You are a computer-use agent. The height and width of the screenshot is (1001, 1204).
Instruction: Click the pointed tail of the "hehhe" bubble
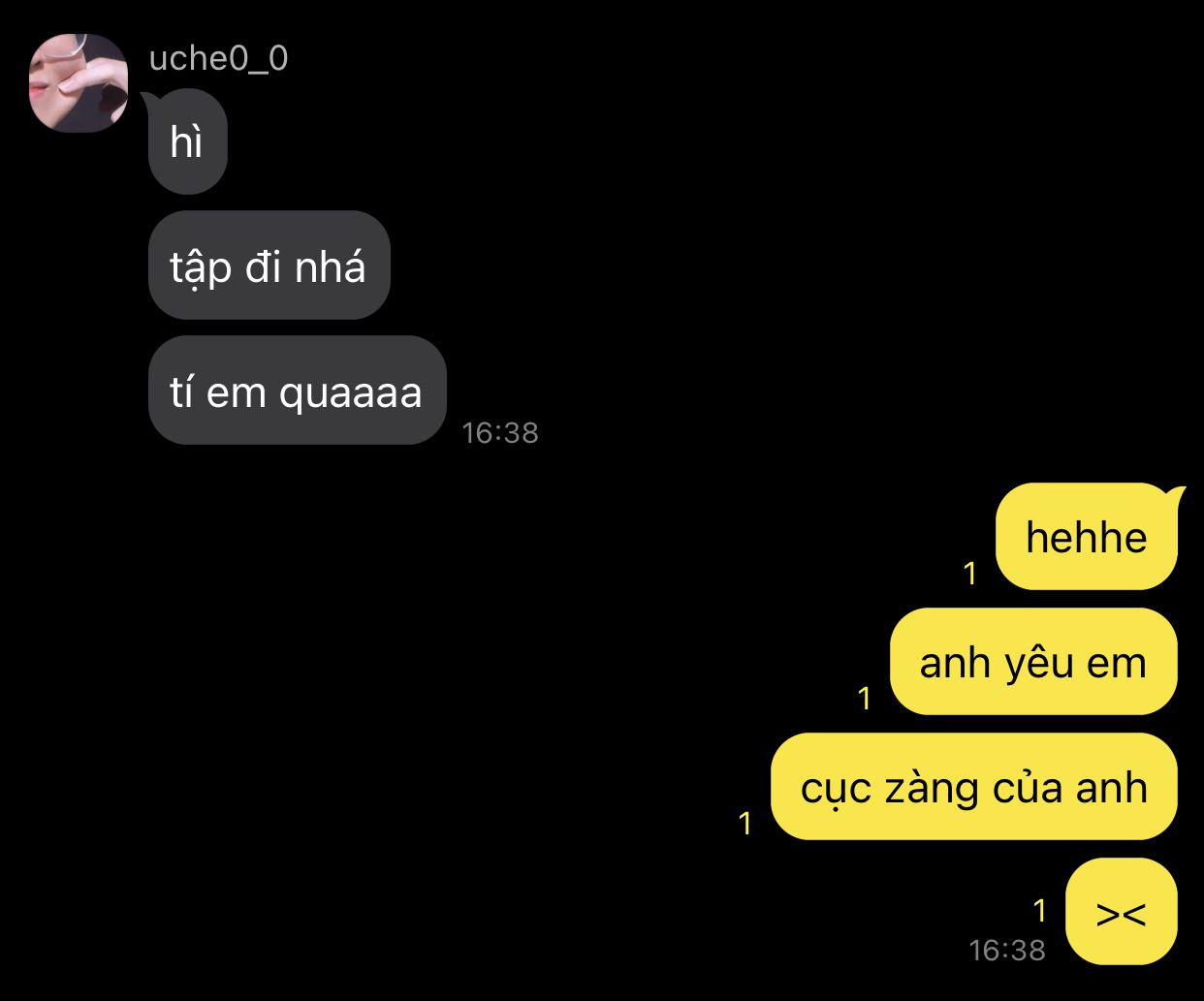coord(1177,494)
